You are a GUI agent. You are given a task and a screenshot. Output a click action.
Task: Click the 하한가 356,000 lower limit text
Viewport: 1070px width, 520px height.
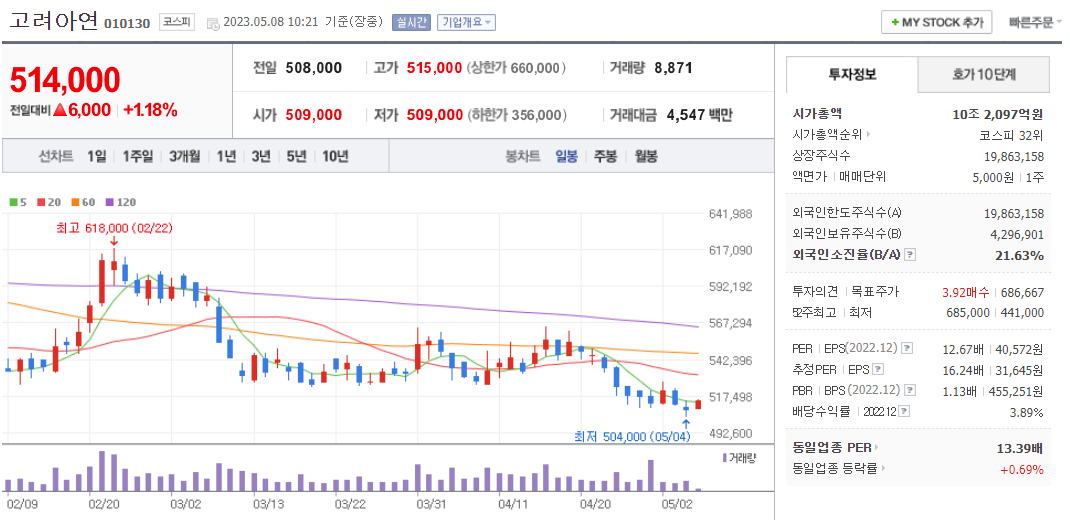pyautogui.click(x=517, y=115)
